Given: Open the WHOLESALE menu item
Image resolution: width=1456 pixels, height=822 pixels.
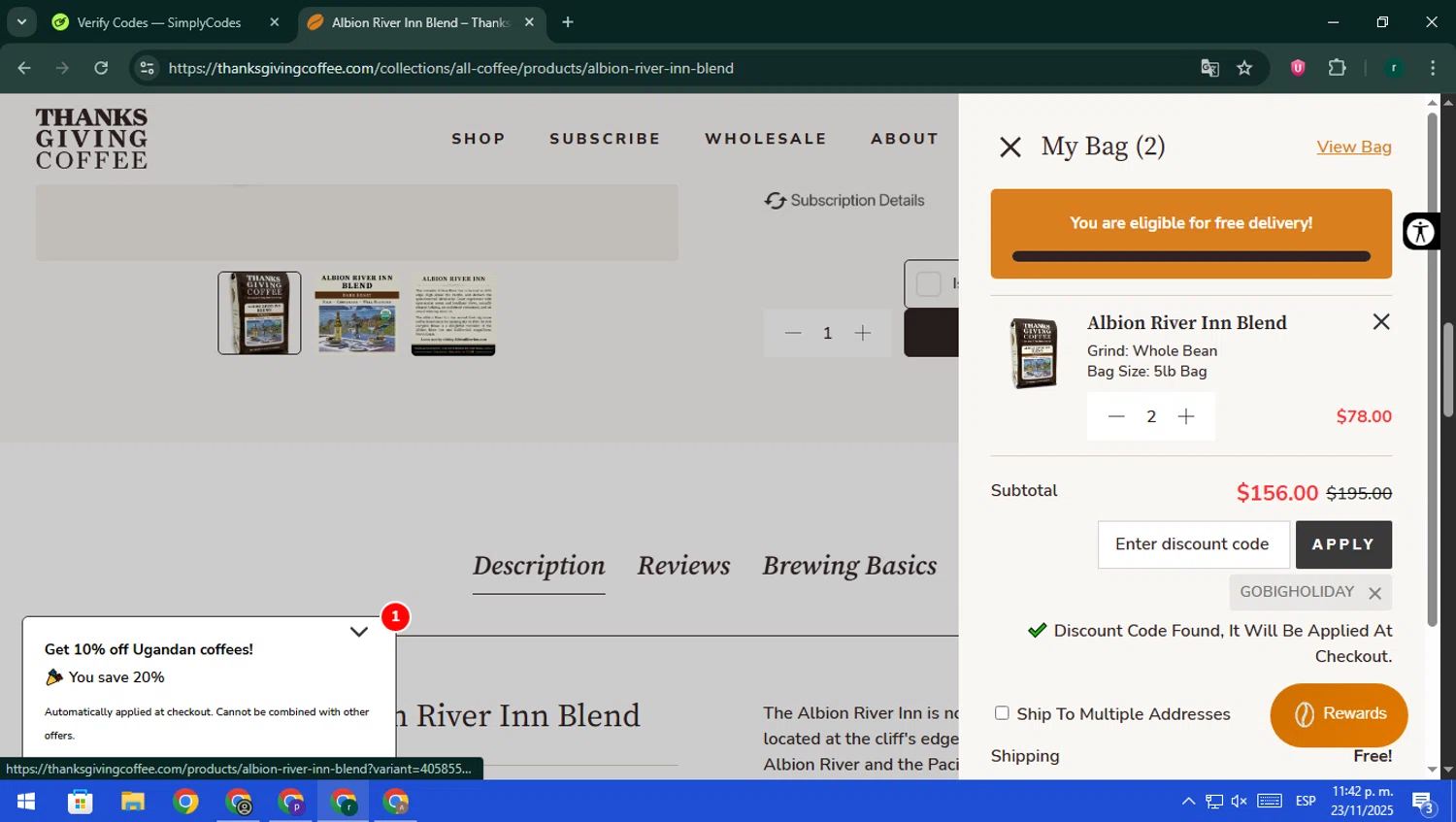Looking at the screenshot, I should [766, 139].
